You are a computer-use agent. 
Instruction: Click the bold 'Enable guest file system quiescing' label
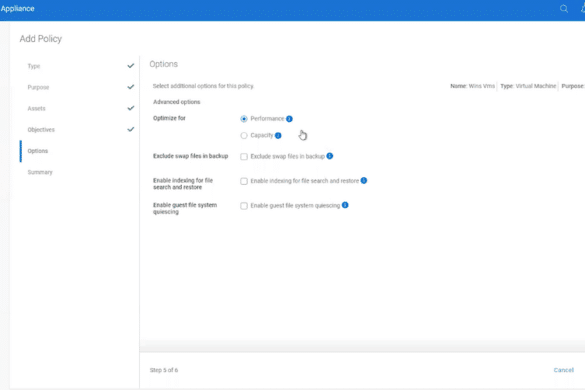(x=185, y=208)
